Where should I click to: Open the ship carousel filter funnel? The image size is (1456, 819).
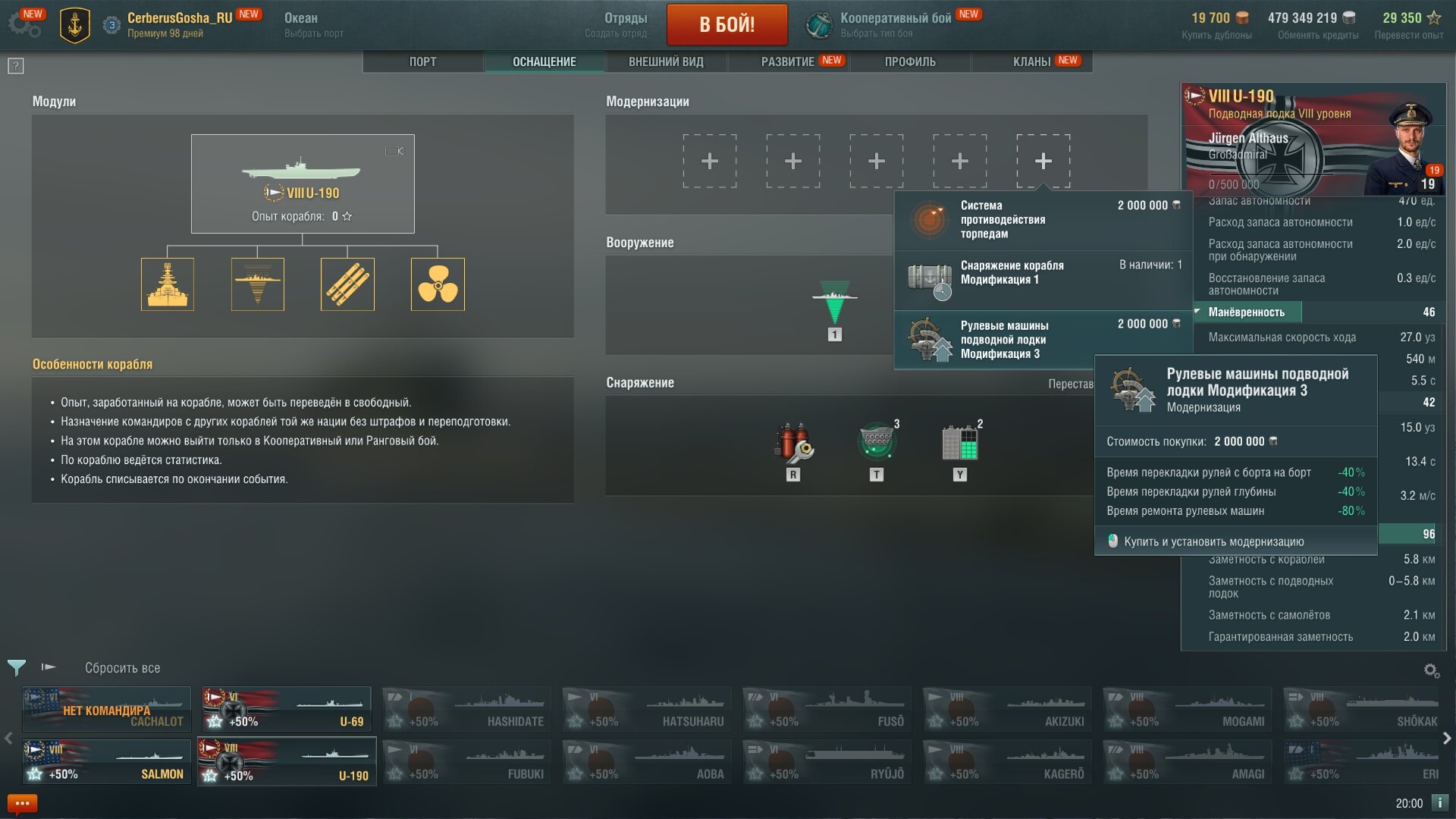click(x=16, y=667)
